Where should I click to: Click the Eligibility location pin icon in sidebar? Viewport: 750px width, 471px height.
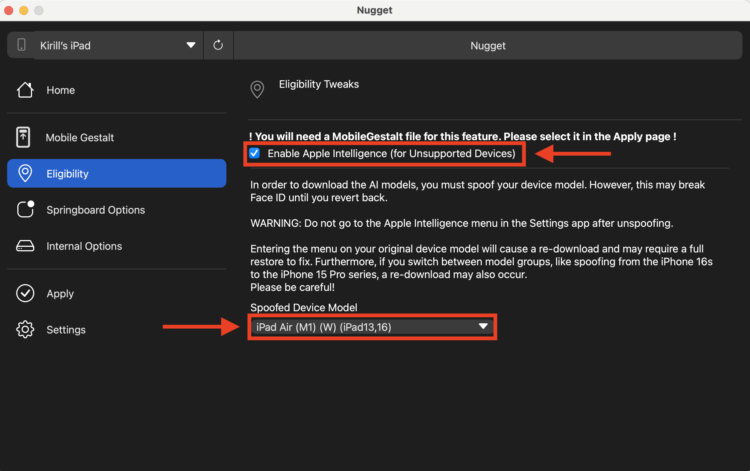tap(25, 174)
